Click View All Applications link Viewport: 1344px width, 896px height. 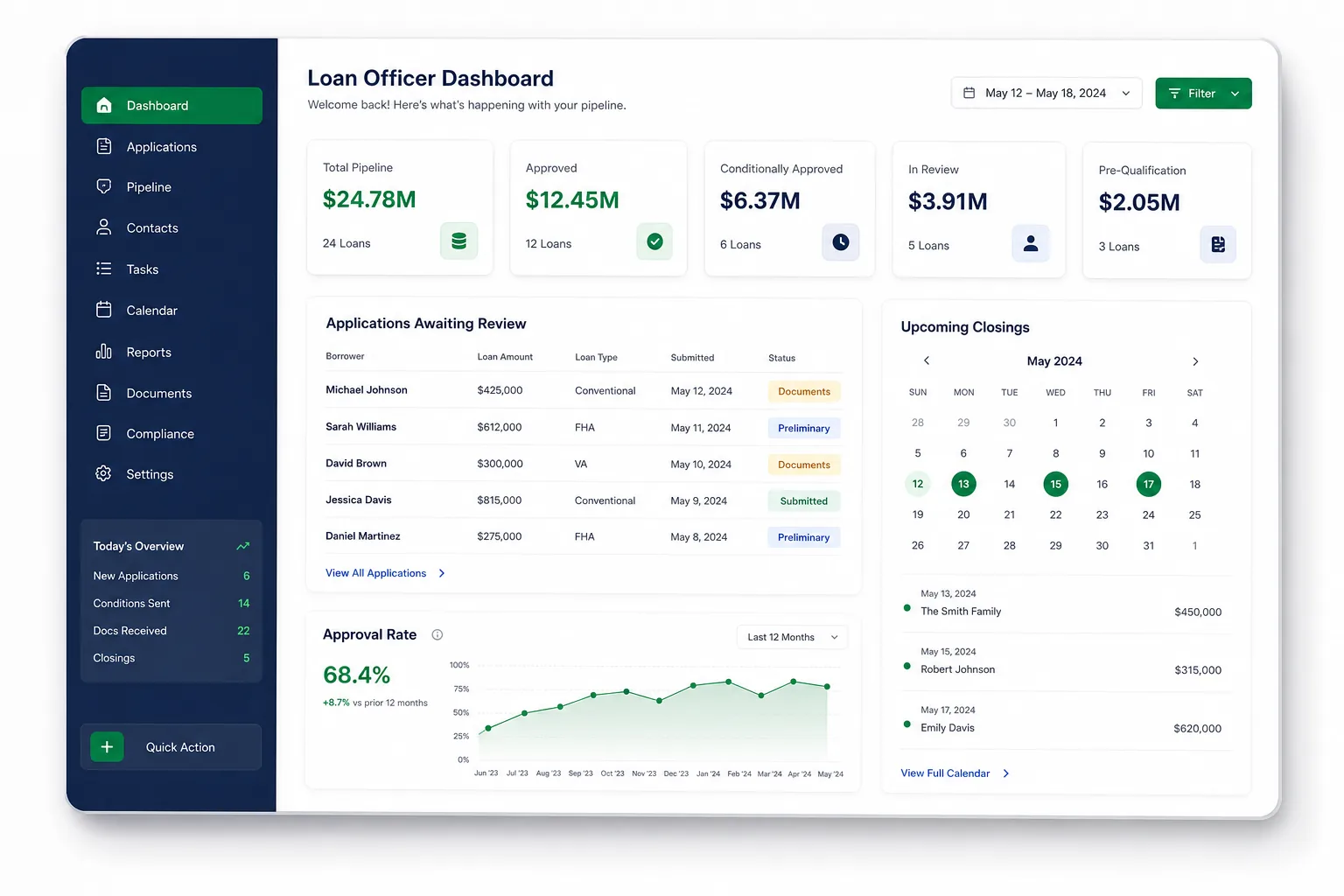click(x=376, y=573)
